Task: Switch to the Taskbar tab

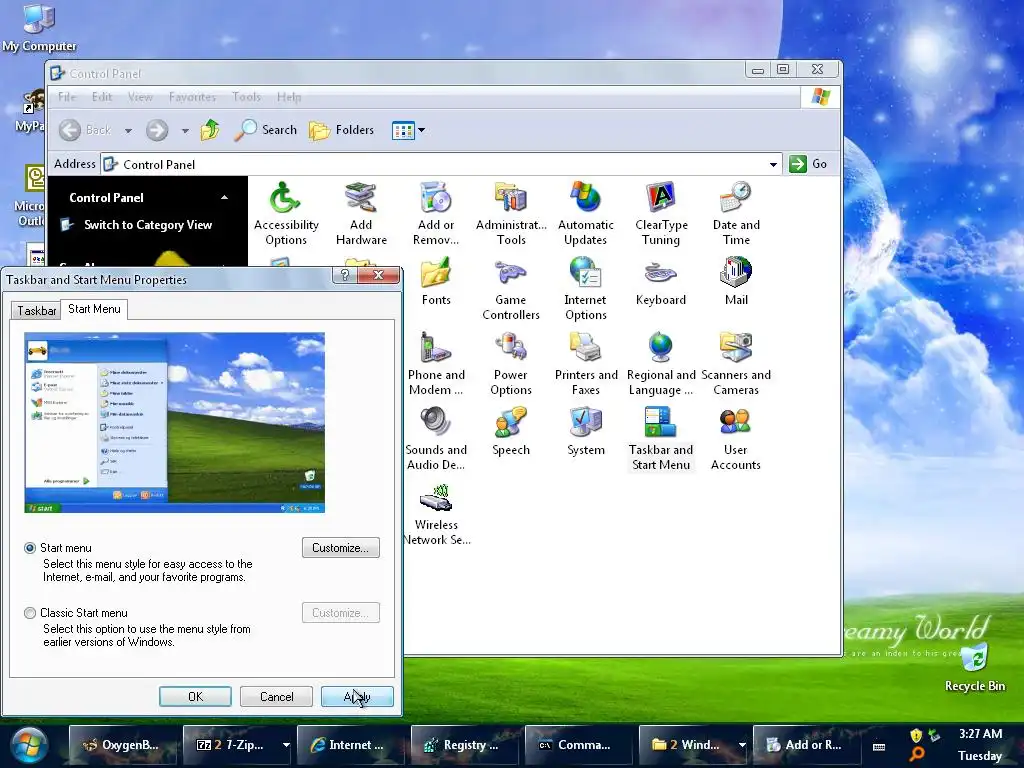Action: (36, 311)
